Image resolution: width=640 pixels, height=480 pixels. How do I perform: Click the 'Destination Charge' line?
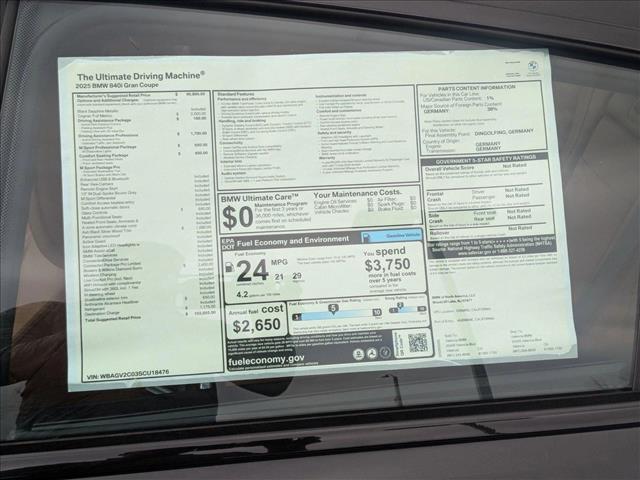[102, 313]
